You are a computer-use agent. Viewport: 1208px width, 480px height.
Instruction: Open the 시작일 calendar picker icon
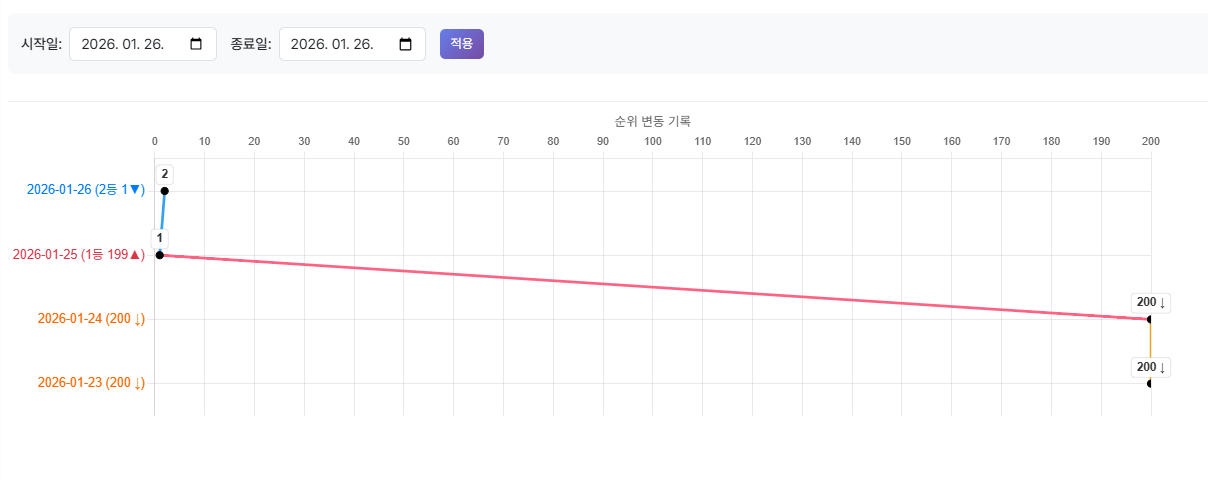coord(196,44)
